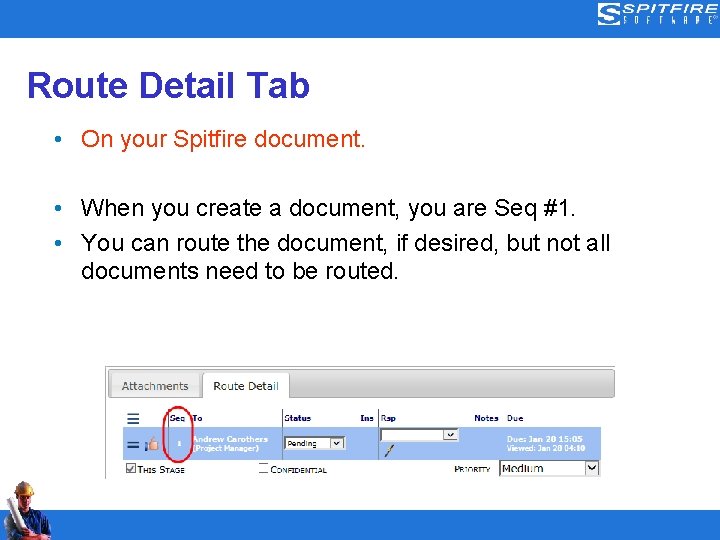Click the Status column header
The image size is (720, 540).
click(x=298, y=418)
